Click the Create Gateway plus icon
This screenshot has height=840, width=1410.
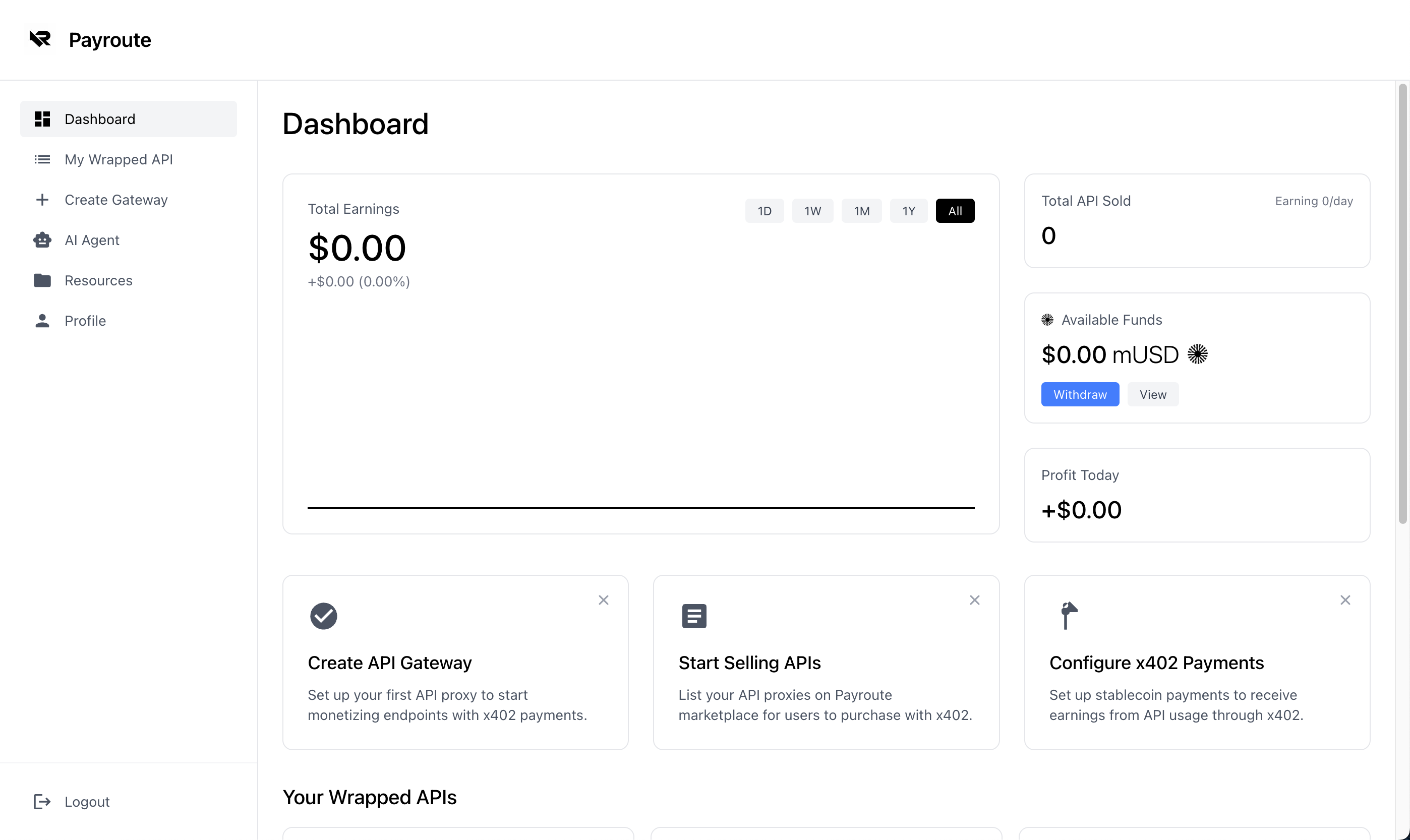tap(42, 200)
